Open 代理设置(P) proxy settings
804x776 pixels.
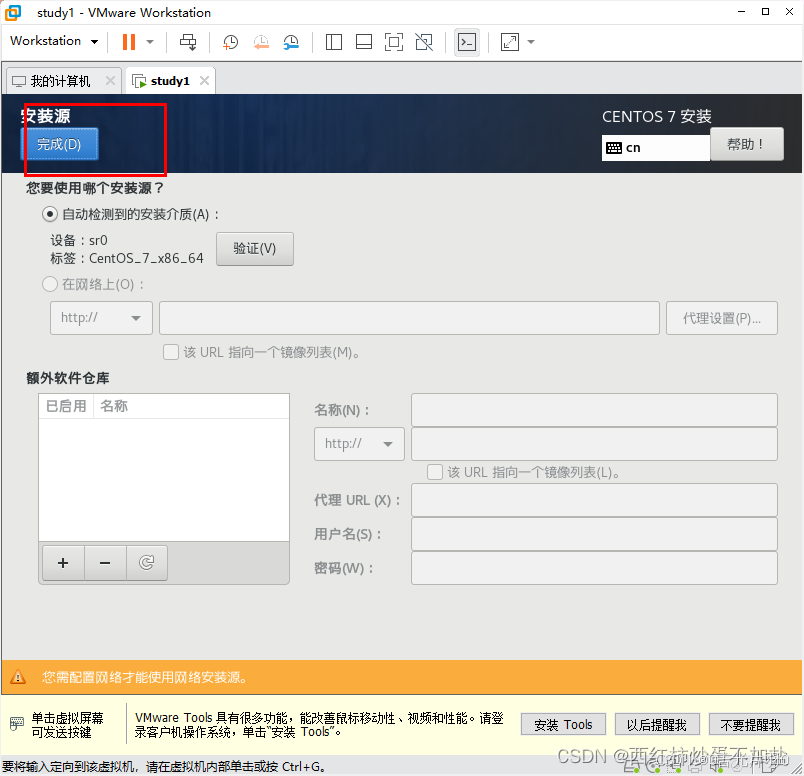[721, 318]
